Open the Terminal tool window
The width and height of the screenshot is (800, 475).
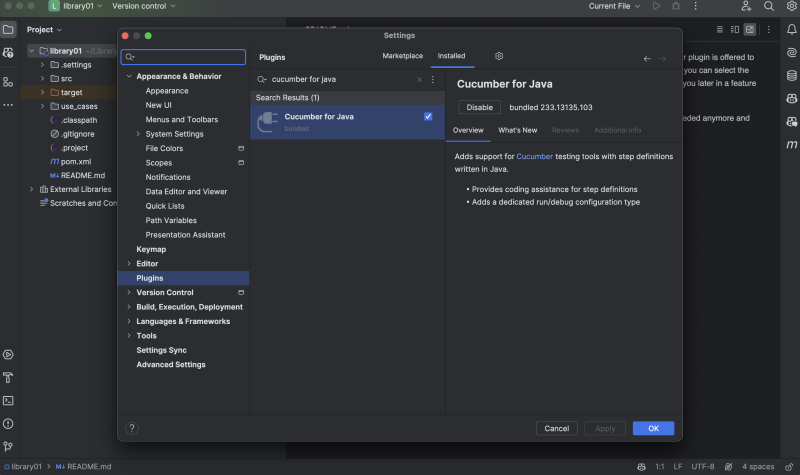coord(8,401)
